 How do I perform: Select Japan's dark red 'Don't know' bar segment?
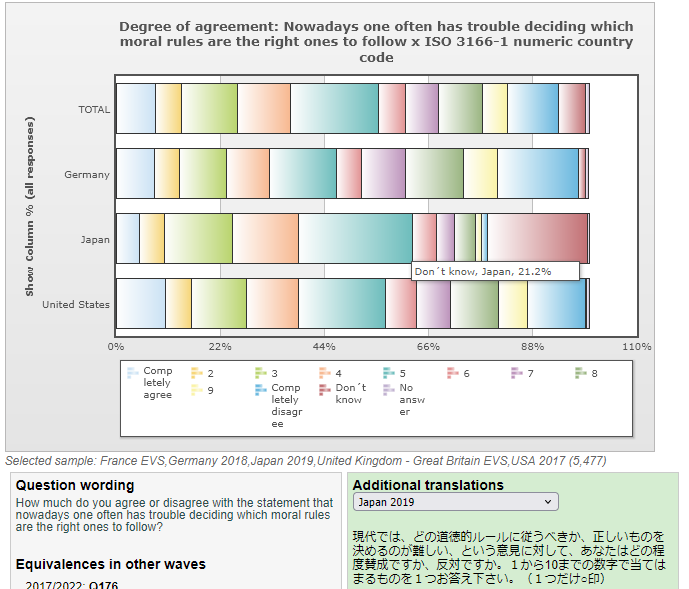pos(537,238)
